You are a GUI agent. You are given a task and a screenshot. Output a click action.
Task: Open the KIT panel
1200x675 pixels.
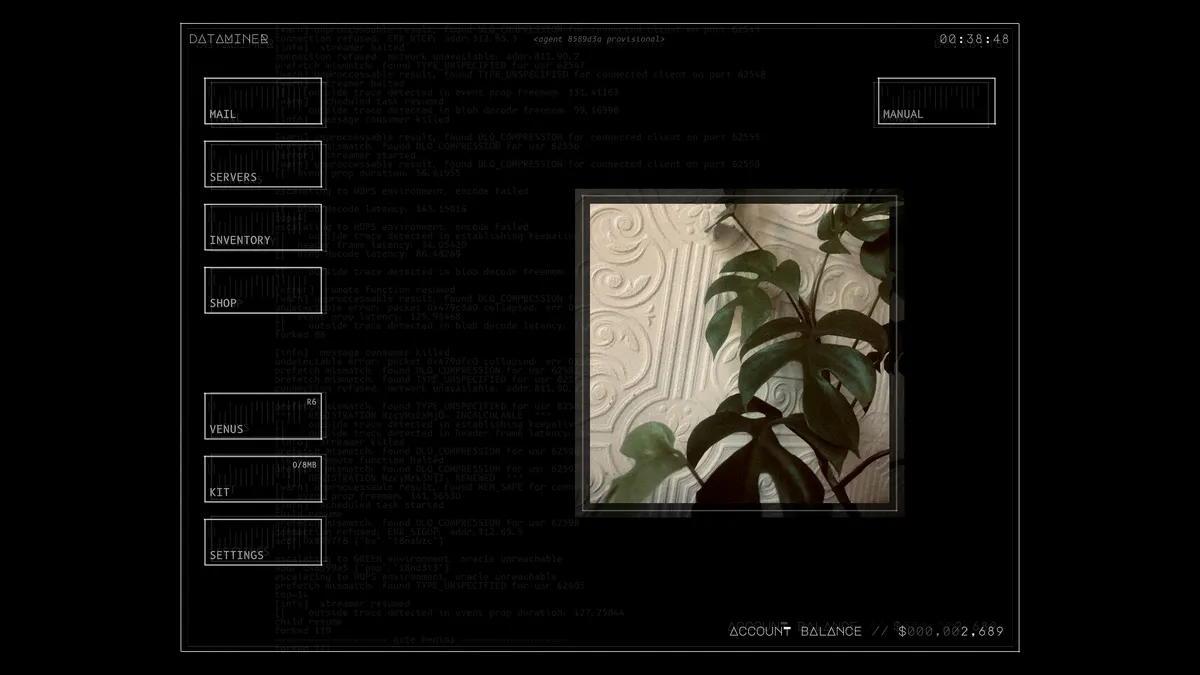[x=263, y=479]
